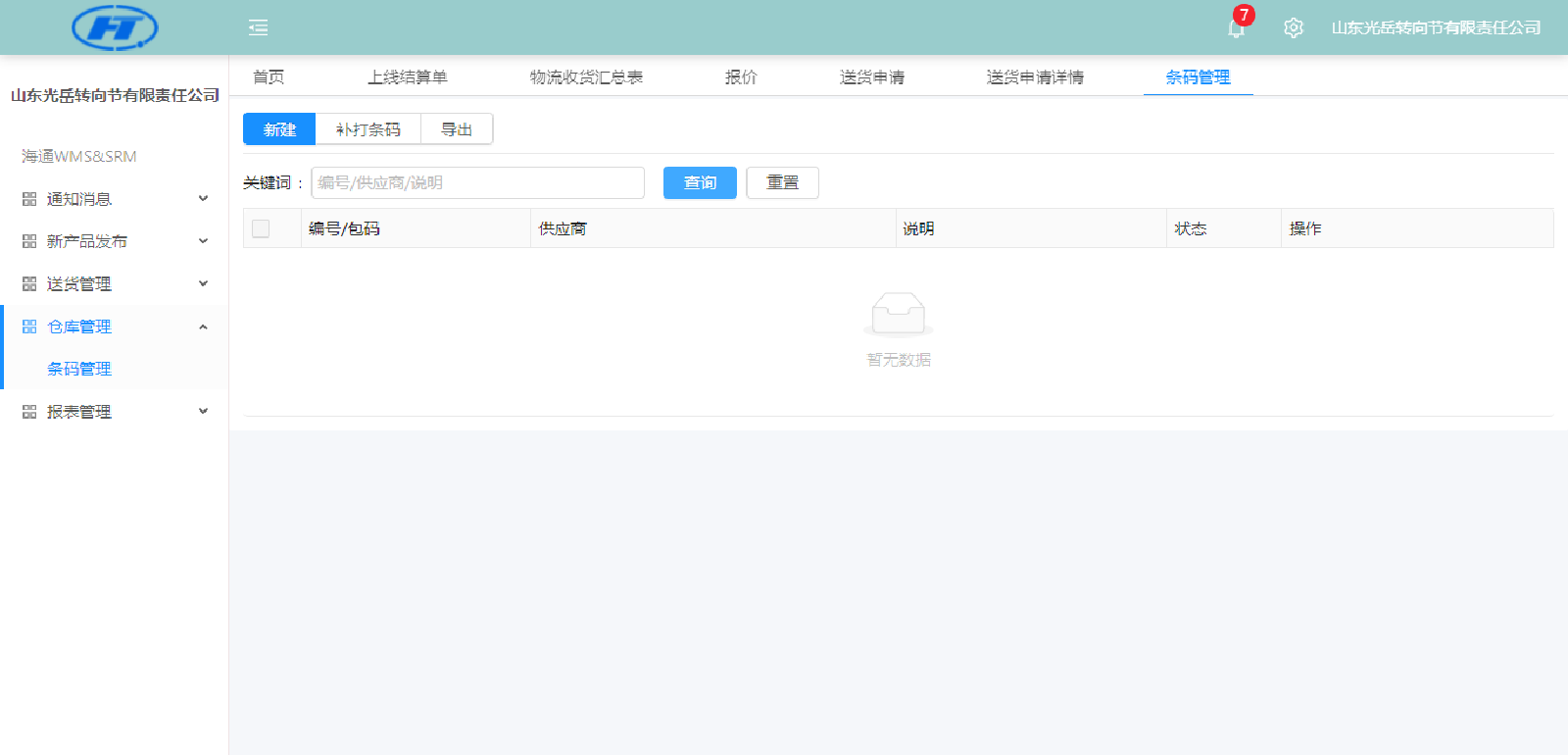Click the 查询 search button
This screenshot has width=1568, height=755.
[700, 183]
